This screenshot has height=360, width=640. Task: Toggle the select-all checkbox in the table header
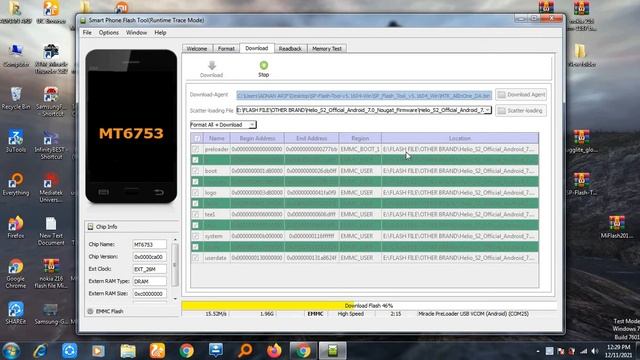tap(197, 138)
